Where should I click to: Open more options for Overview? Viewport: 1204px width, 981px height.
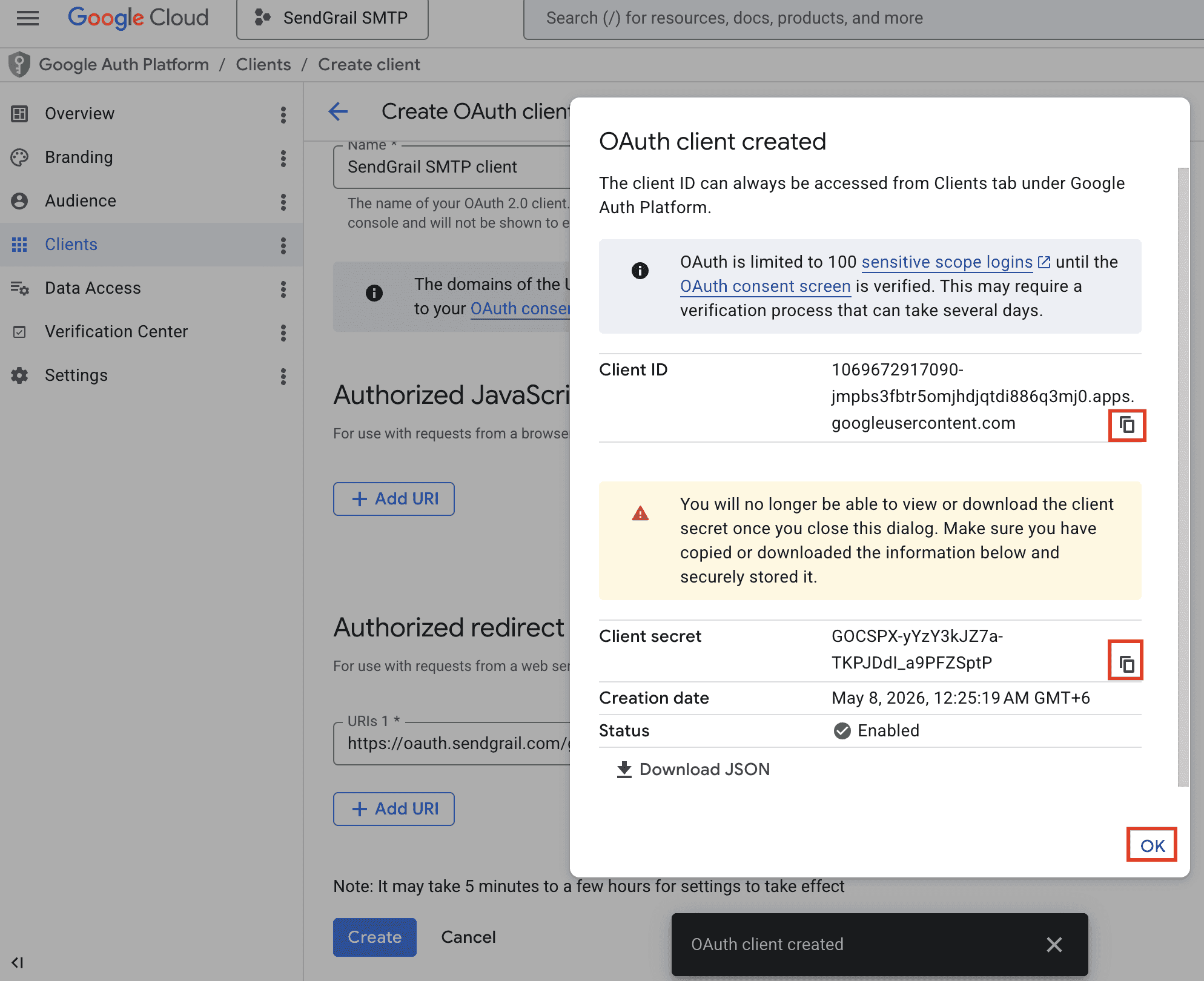[x=283, y=114]
